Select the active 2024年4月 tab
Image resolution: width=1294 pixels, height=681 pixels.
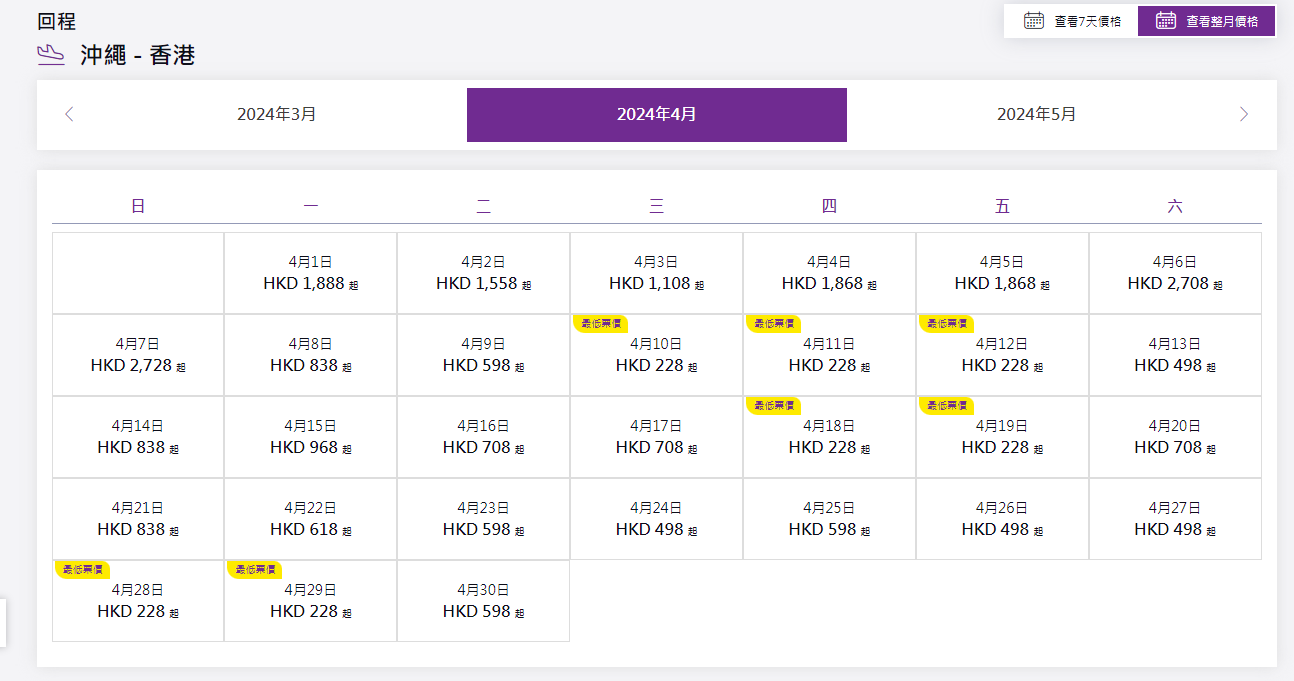[656, 114]
